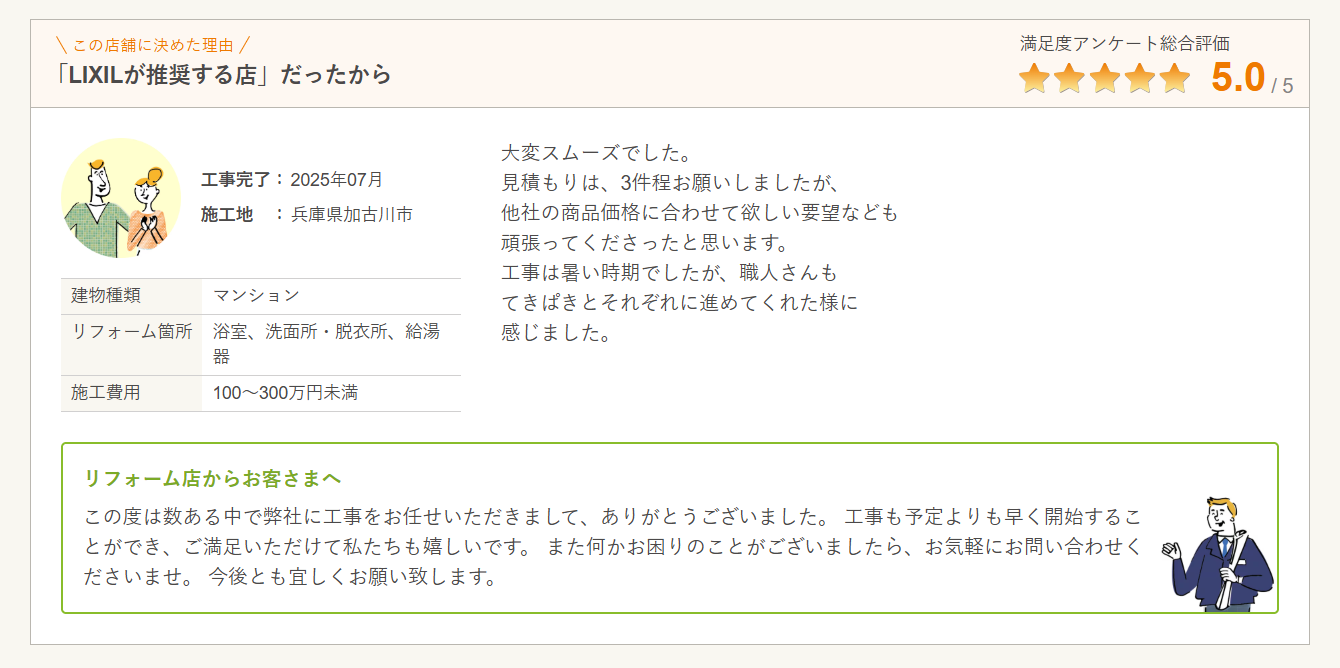Click the 満足度アンケート総合評価 label

[x=1125, y=44]
